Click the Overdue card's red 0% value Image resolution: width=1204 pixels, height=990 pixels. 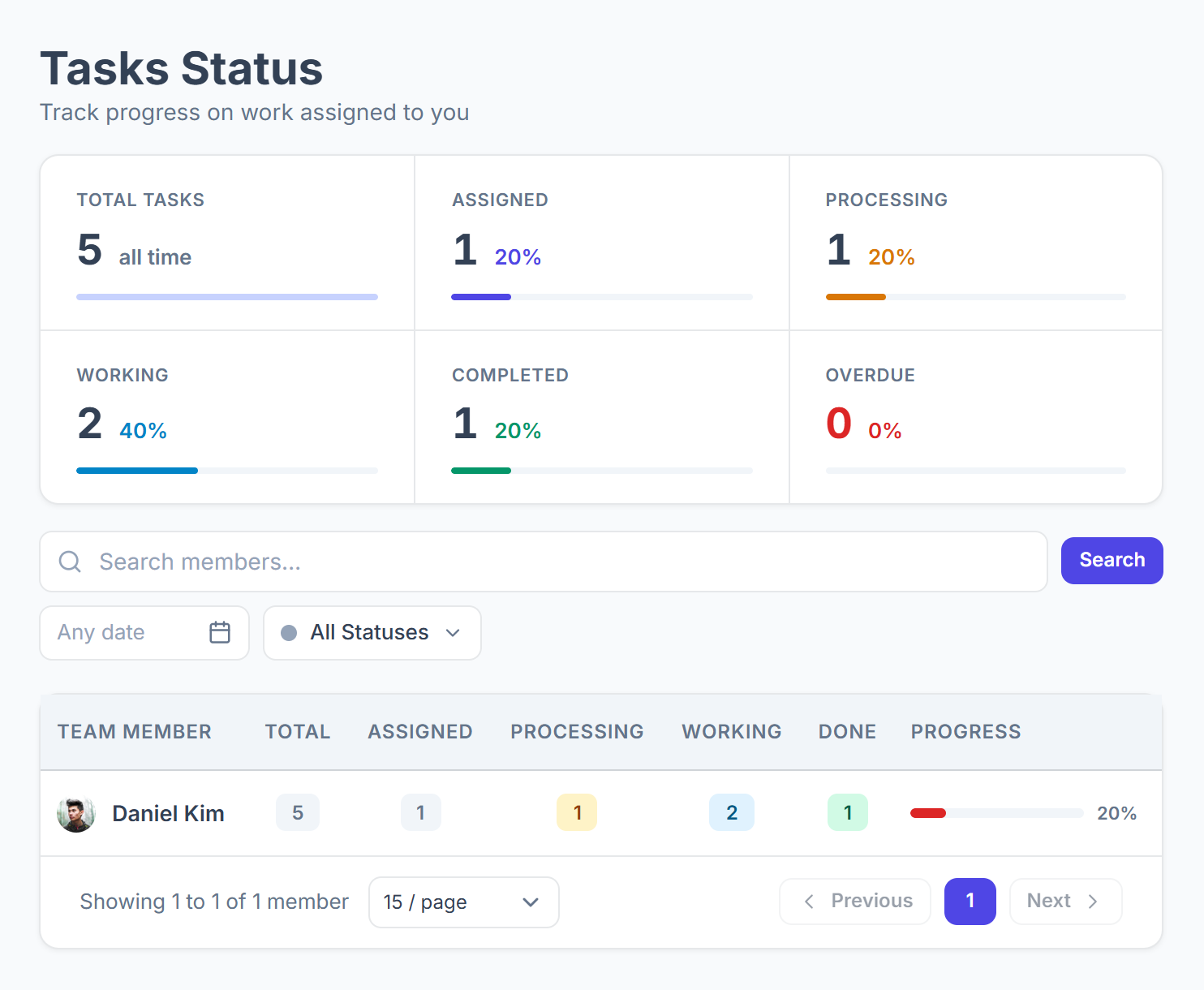tap(885, 431)
